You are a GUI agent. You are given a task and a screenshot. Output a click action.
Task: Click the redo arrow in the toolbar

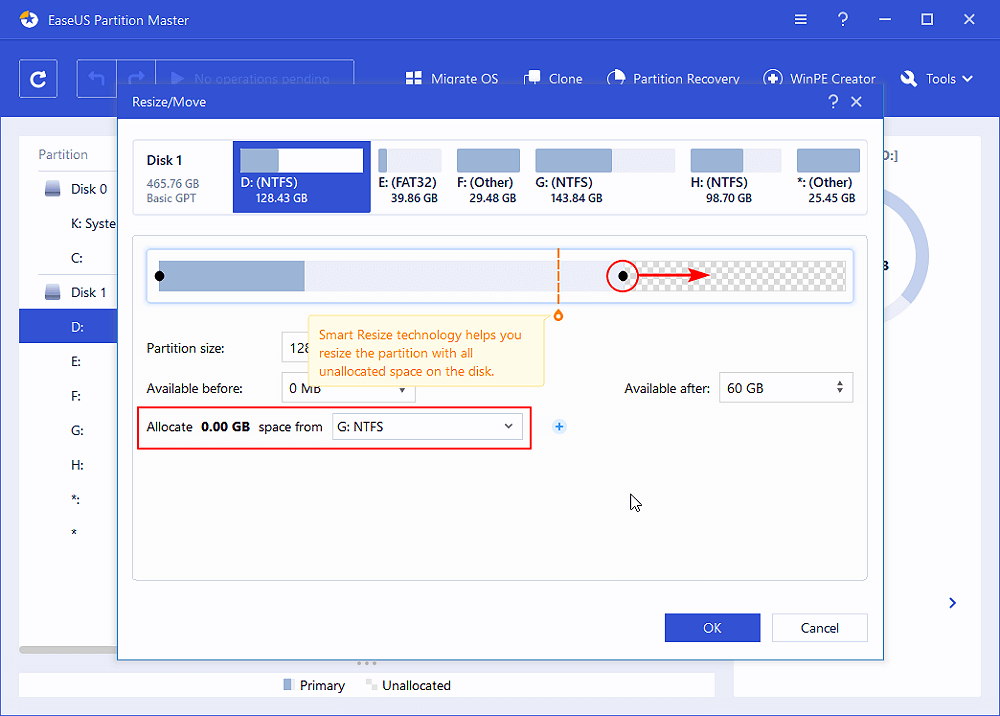click(x=136, y=78)
